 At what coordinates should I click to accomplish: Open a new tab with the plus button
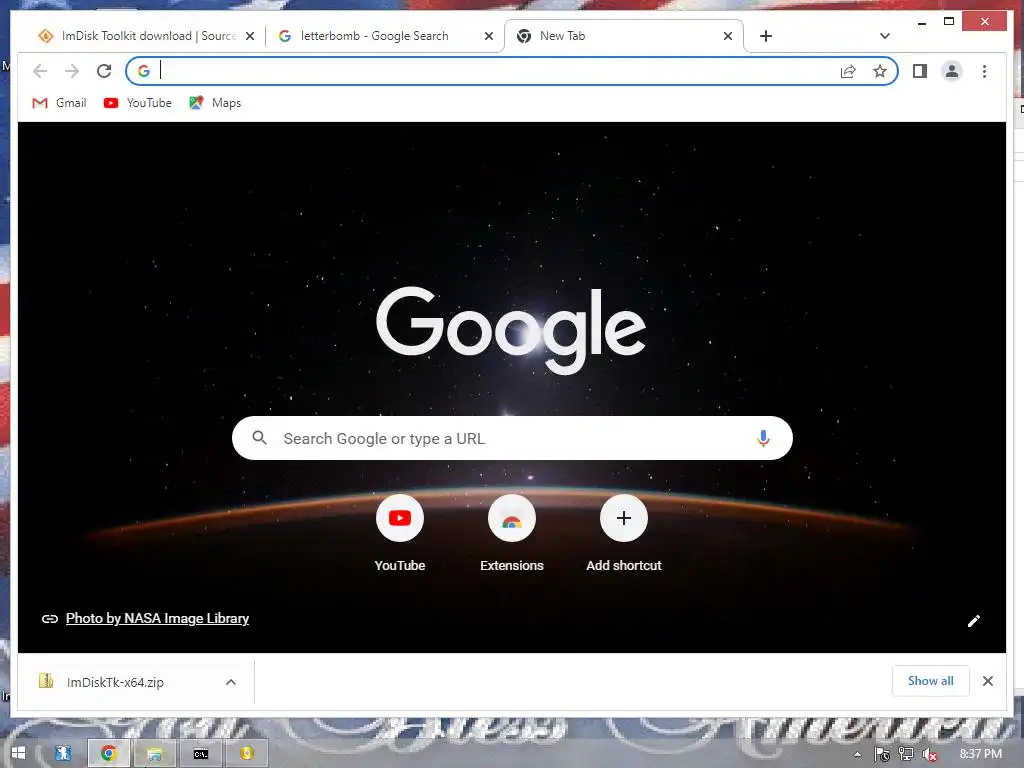click(766, 36)
